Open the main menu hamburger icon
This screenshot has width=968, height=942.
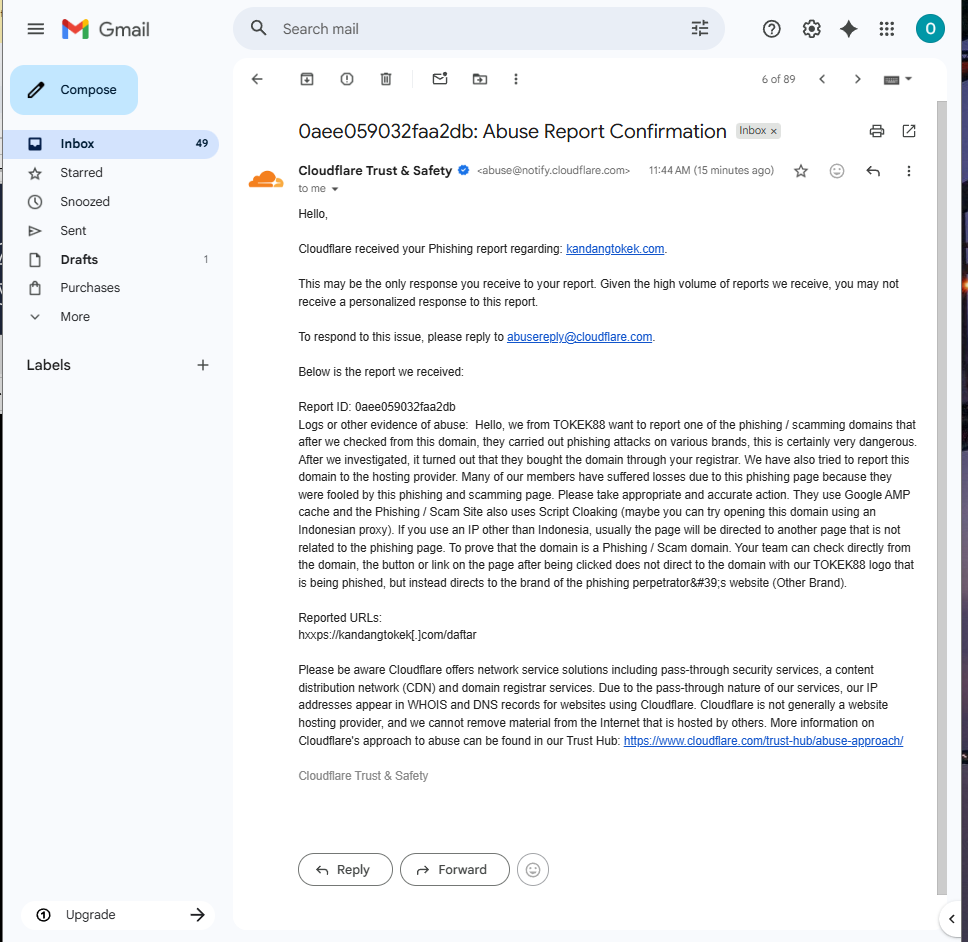(36, 29)
